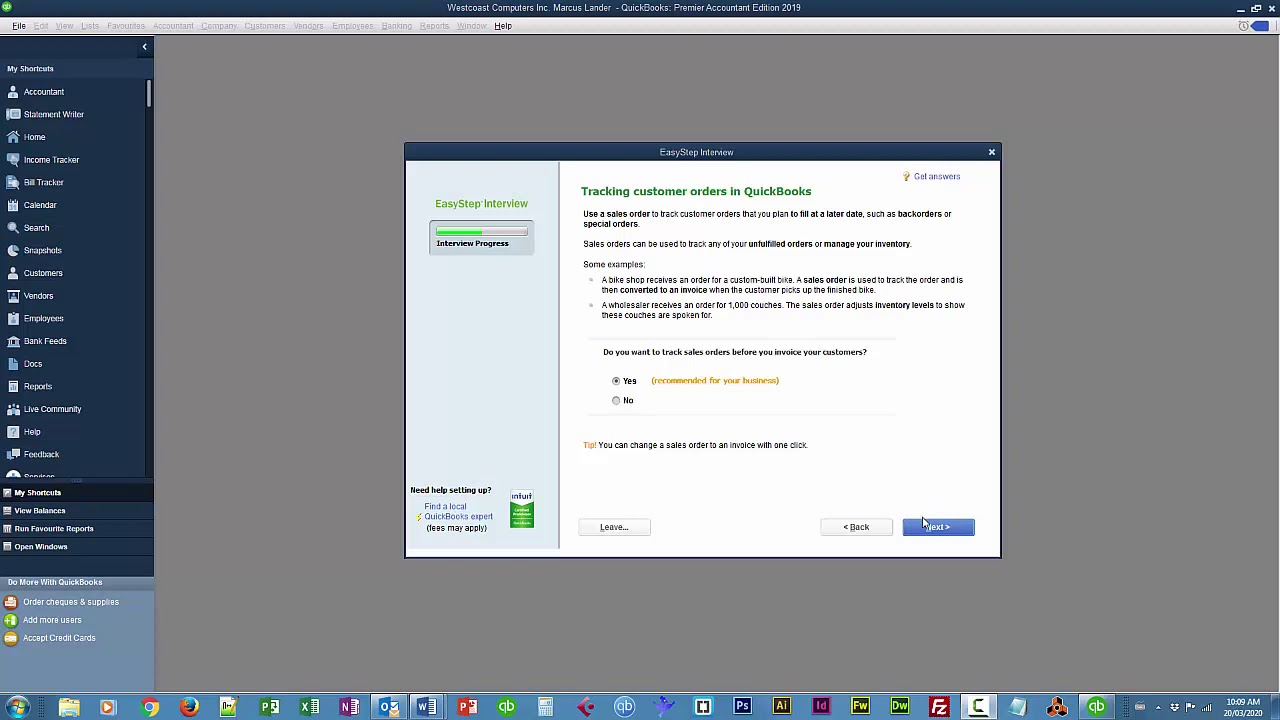Click Add more users link

click(52, 620)
